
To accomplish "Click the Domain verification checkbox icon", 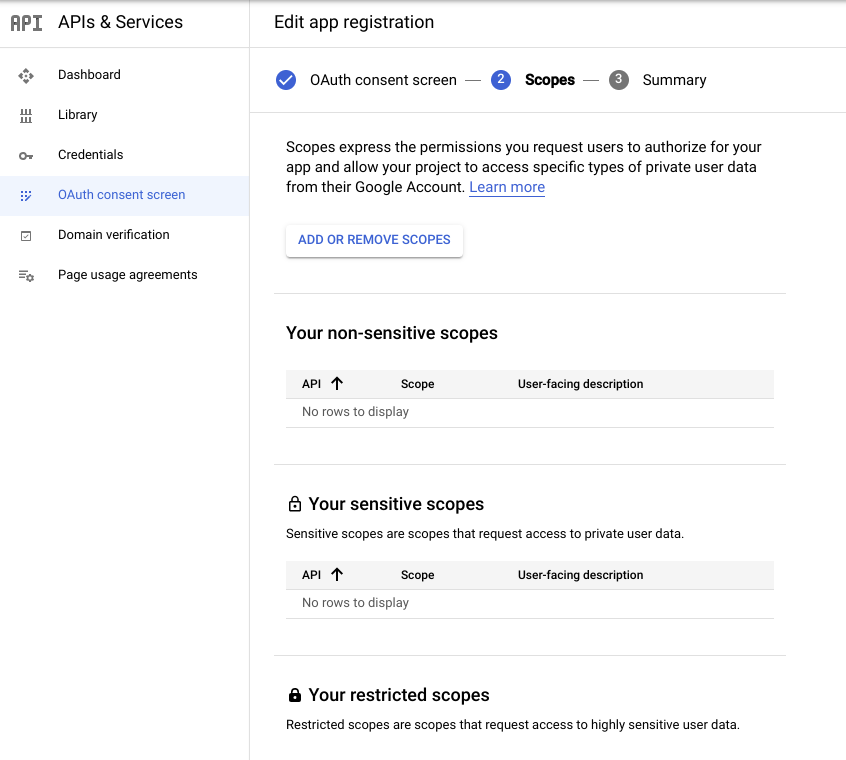I will coord(26,235).
